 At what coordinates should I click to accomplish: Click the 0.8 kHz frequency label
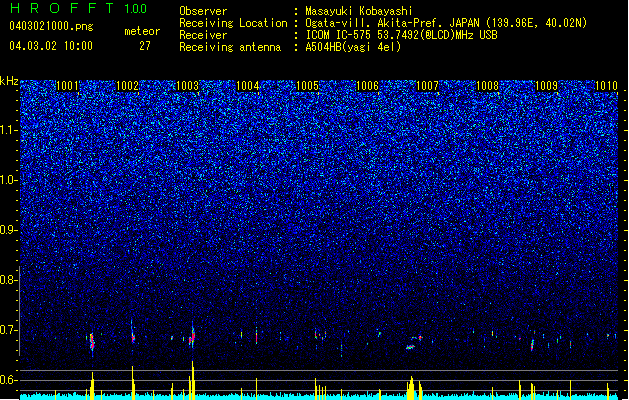[x=8, y=280]
